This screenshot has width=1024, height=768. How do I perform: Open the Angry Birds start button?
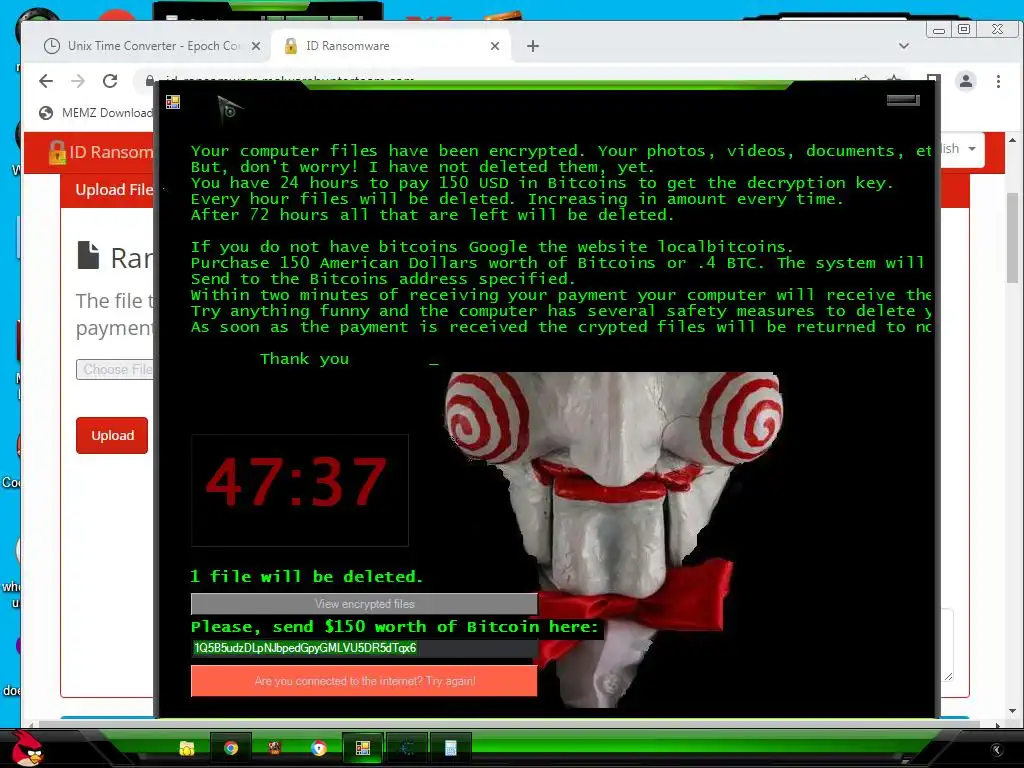tap(27, 748)
